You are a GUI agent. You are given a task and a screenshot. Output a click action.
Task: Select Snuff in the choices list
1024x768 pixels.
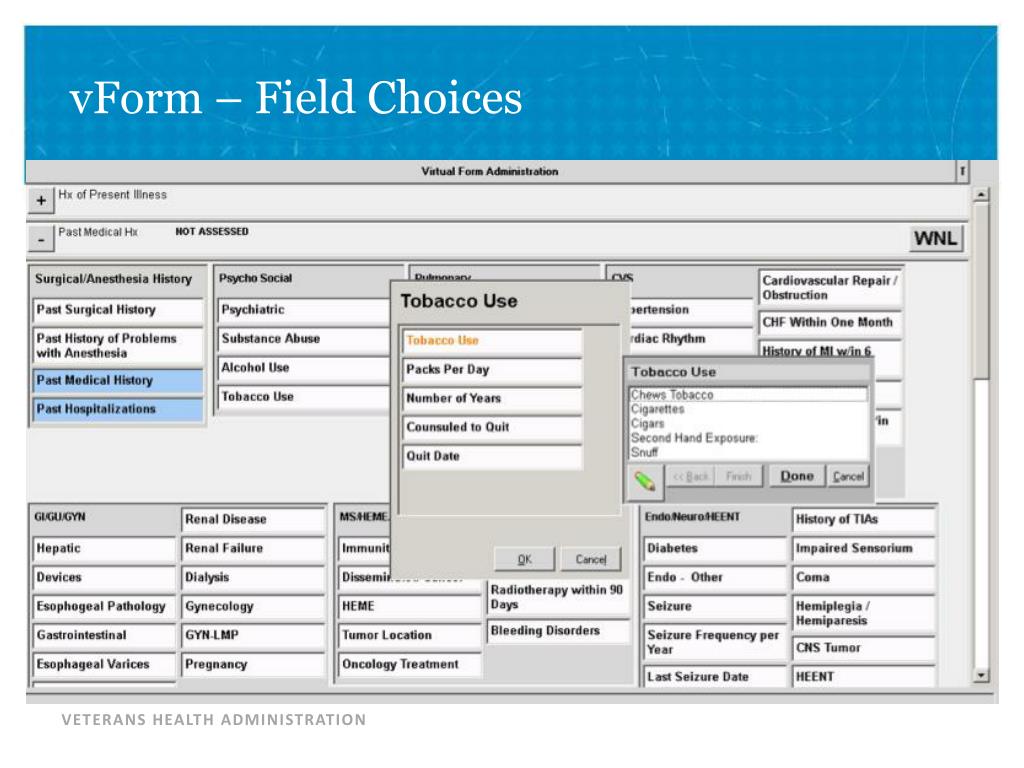[748, 452]
